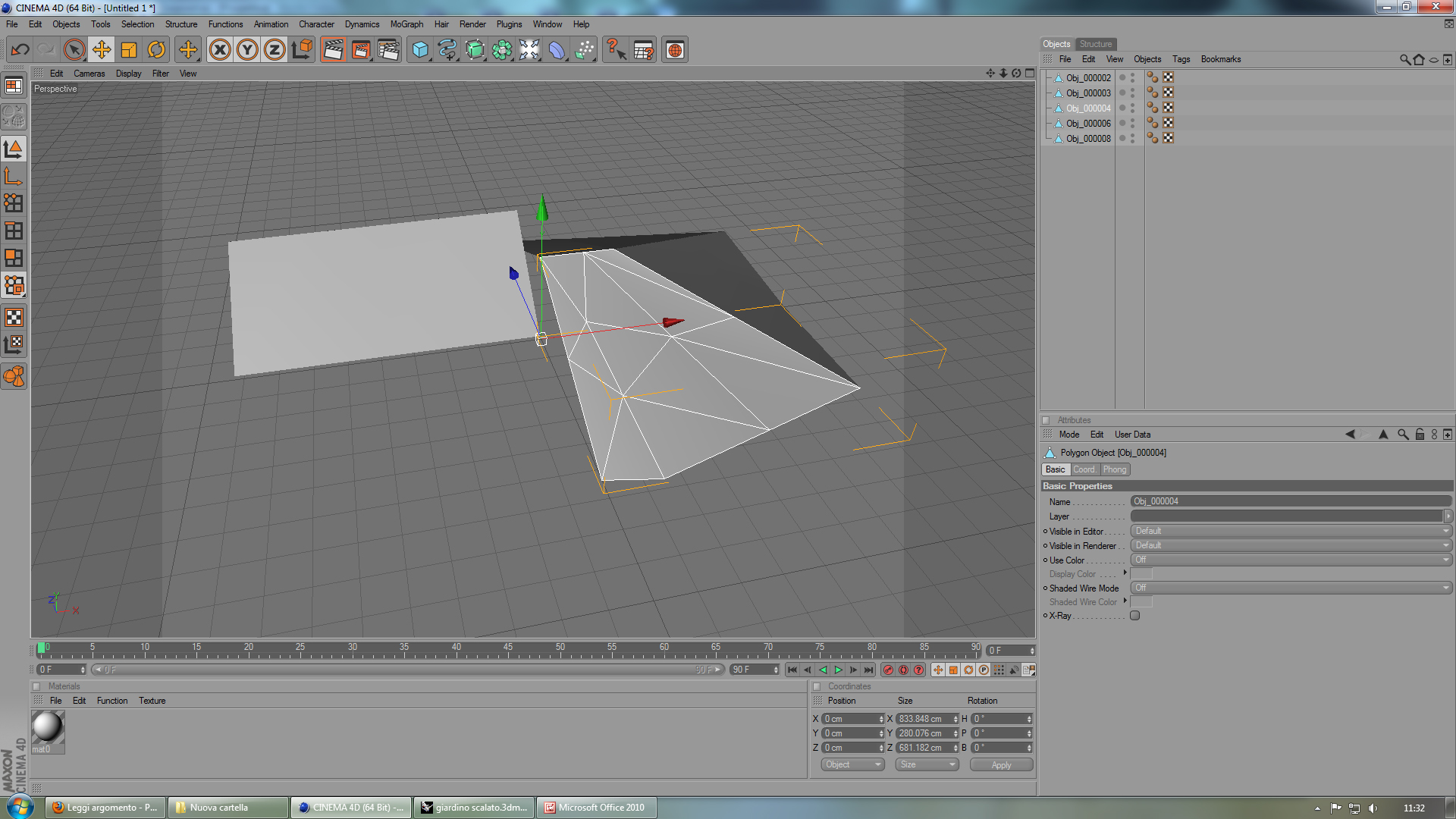Select the Rotate tool
1456x819 pixels.
(x=156, y=50)
